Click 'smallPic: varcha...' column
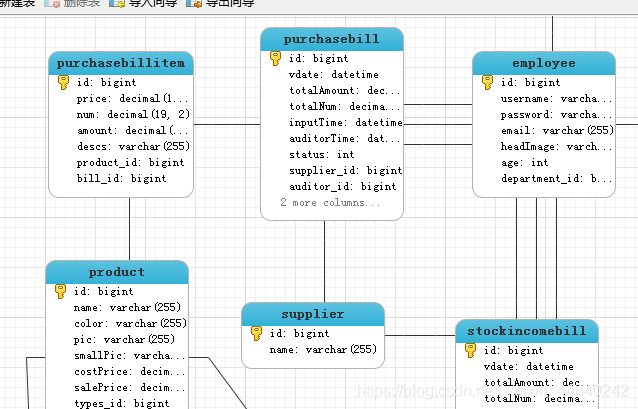Image resolution: width=638 pixels, height=409 pixels. 130,356
